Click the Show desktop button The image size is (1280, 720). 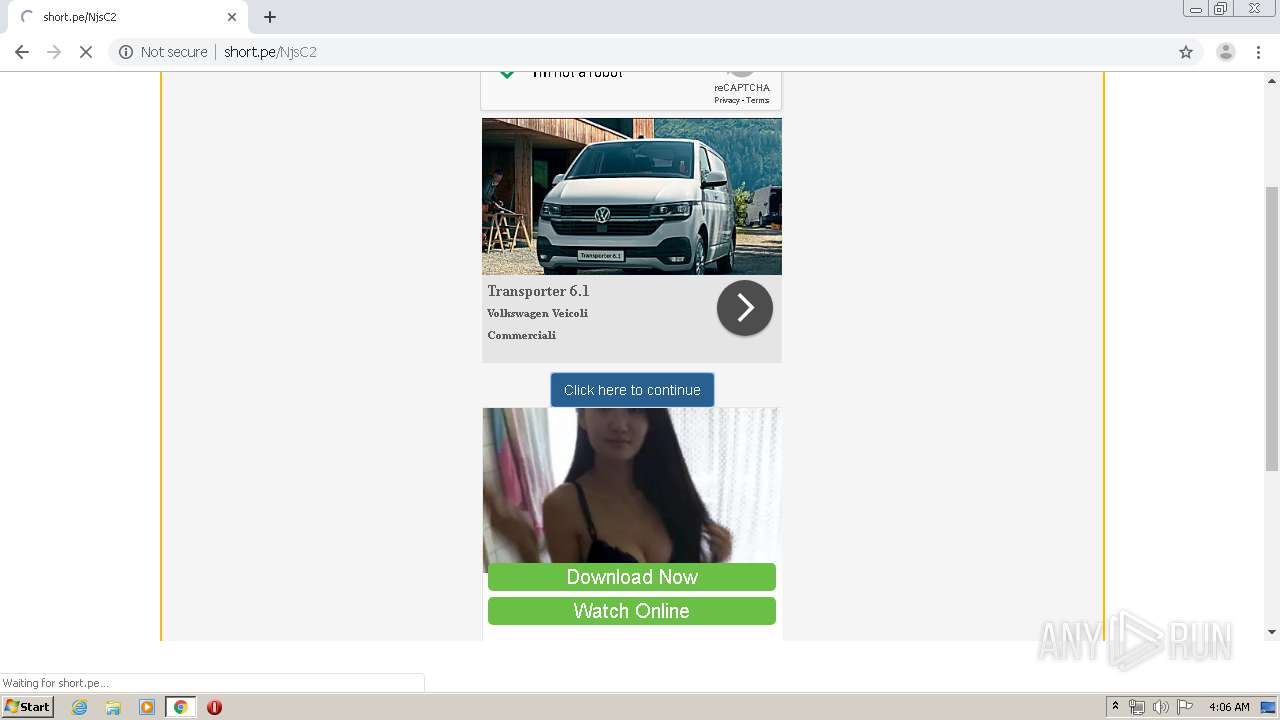pyautogui.click(x=1269, y=707)
